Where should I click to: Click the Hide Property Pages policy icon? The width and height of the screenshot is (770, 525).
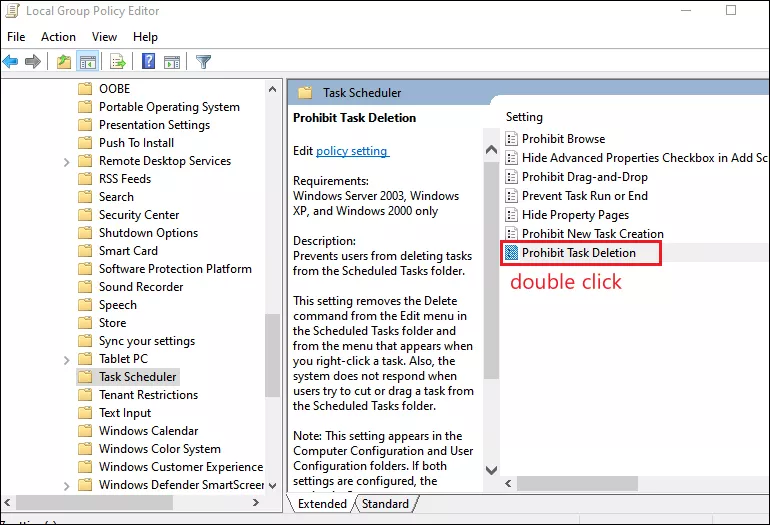(x=511, y=215)
